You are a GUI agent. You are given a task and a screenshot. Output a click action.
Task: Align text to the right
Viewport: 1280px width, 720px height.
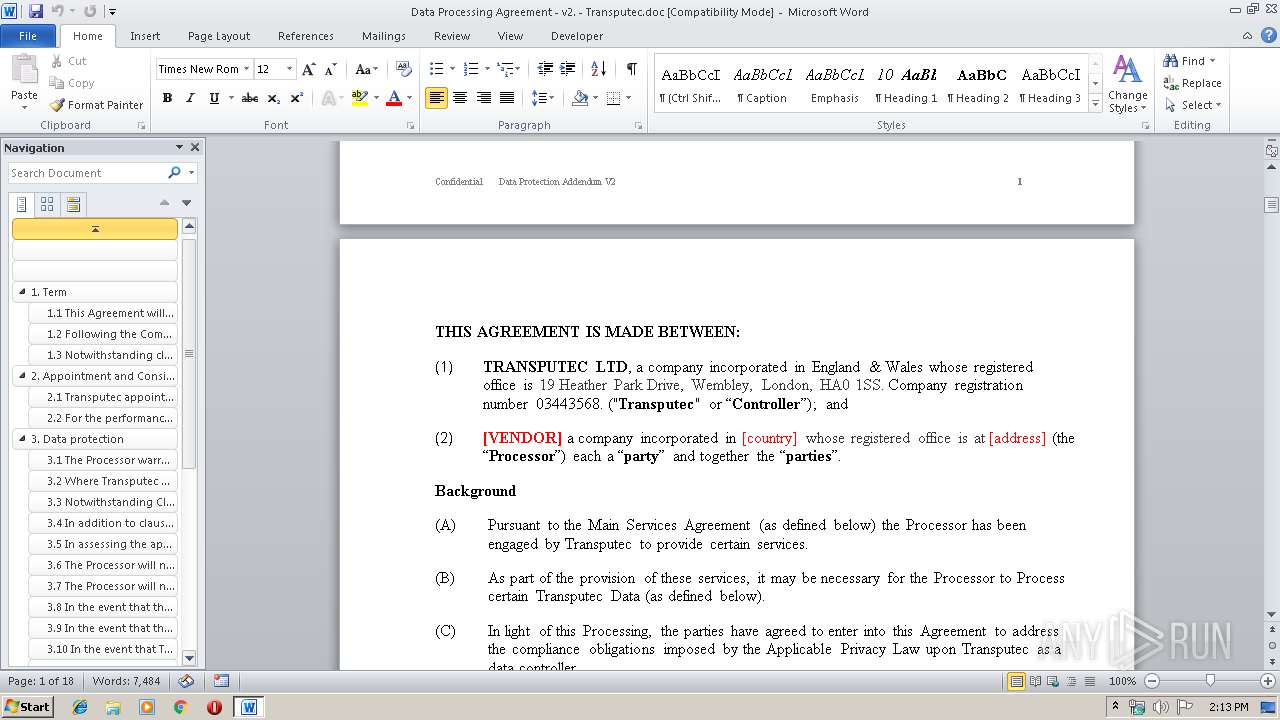pyautogui.click(x=484, y=98)
